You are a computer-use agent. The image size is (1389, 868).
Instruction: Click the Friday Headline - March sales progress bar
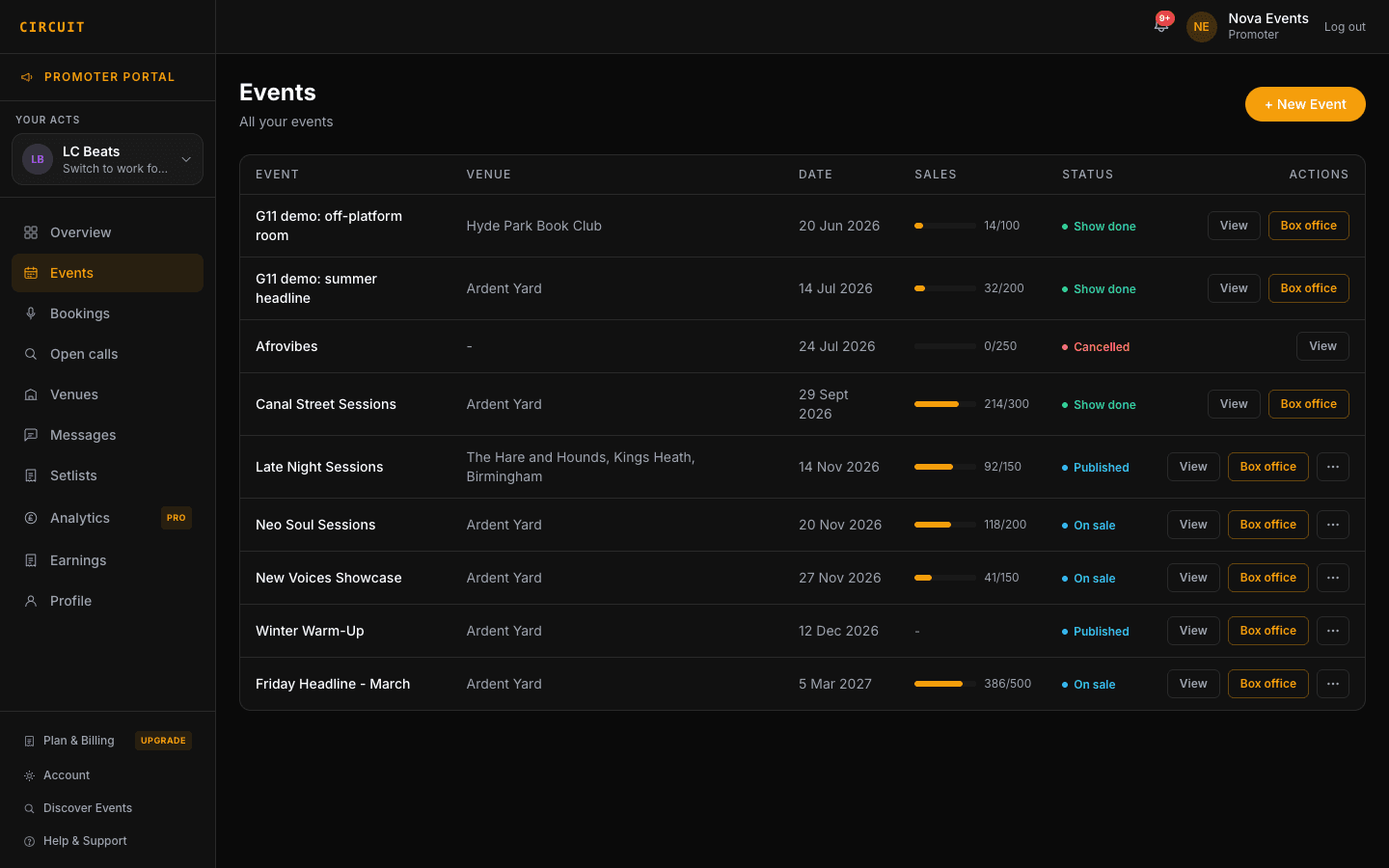945,684
